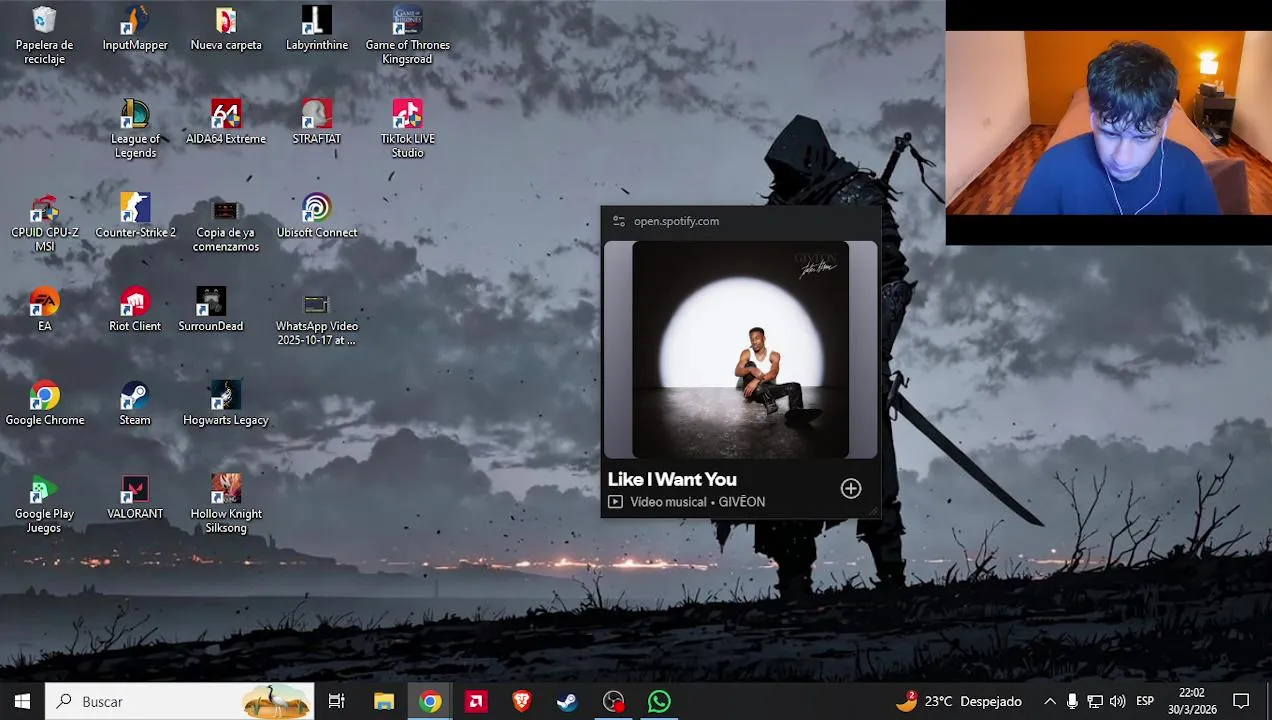
Task: Select the League of Legends desktop icon
Action: click(x=135, y=129)
